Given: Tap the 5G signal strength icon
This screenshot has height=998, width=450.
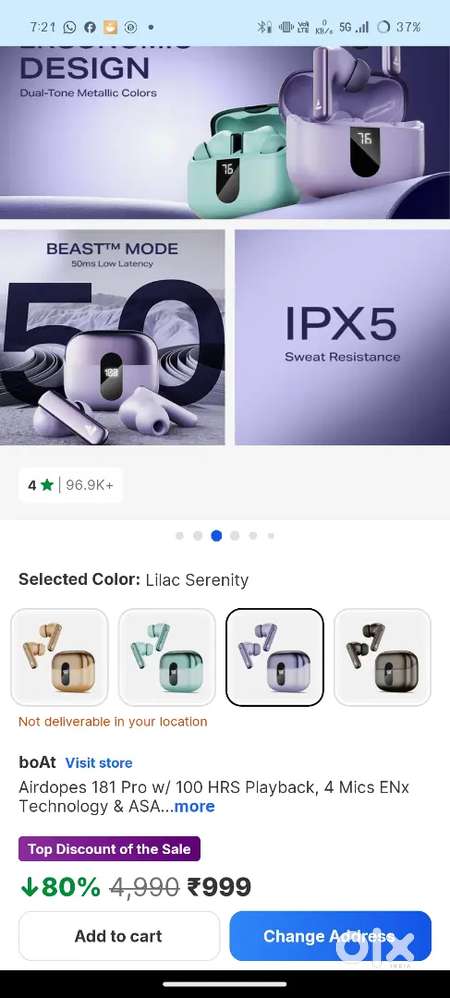Looking at the screenshot, I should (x=354, y=27).
